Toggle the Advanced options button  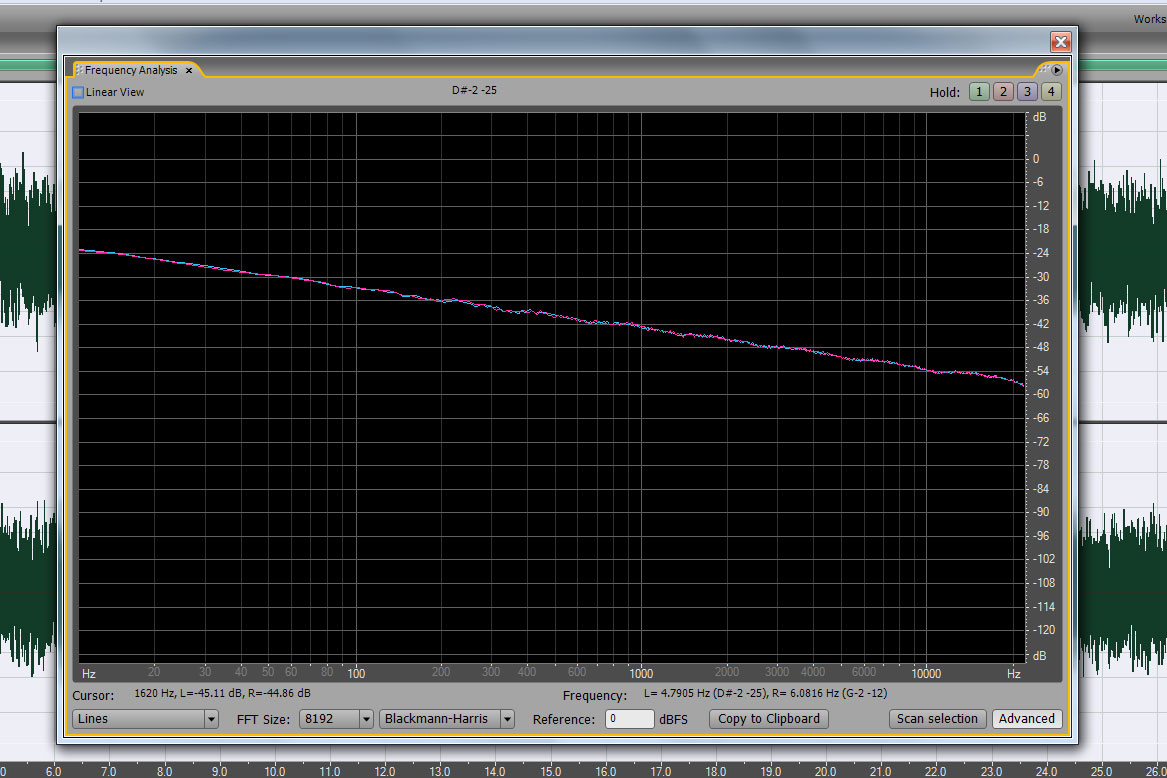click(x=1026, y=719)
